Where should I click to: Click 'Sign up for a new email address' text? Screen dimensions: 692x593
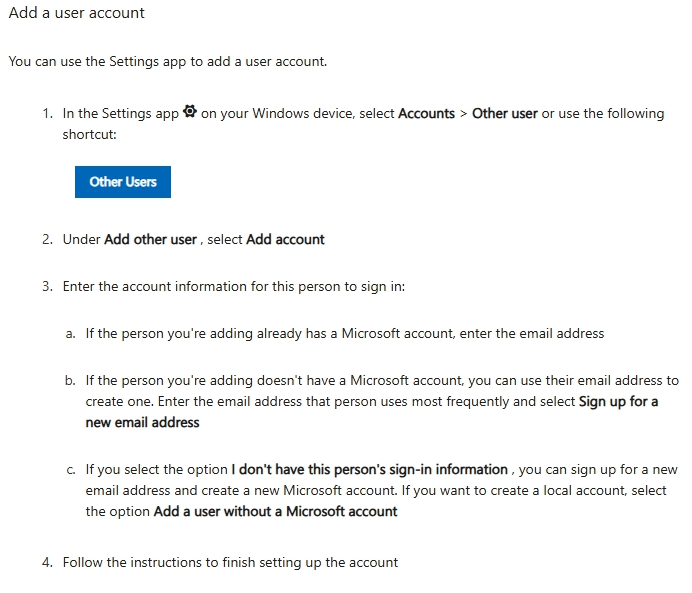click(x=372, y=412)
